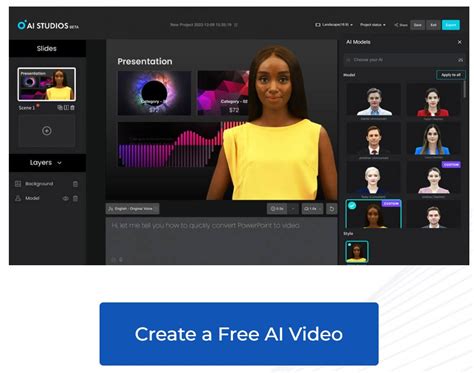
Task: Select the woman in red jacket model
Action: (433, 101)
